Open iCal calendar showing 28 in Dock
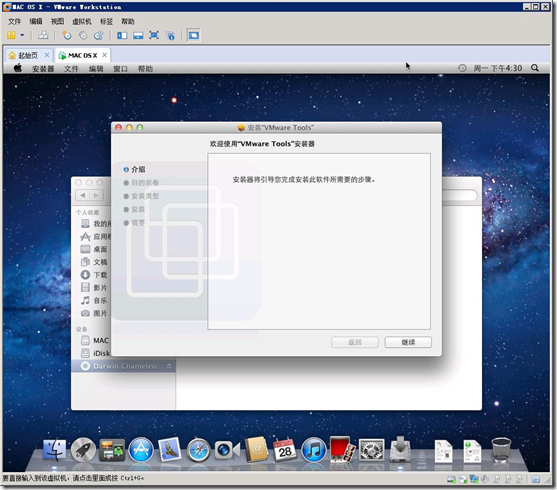Viewport: 557px width, 490px height. click(x=285, y=449)
